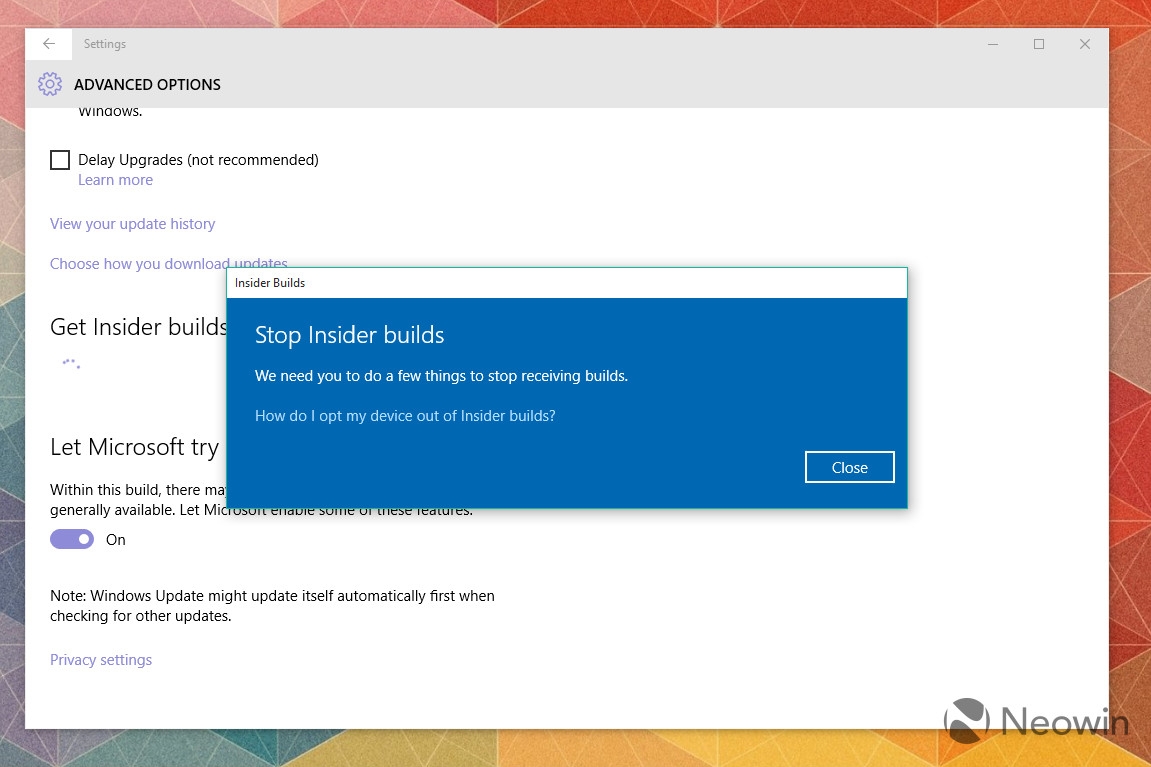Click the Insider Builds dialog title bar
Viewport: 1151px width, 767px height.
pos(567,283)
